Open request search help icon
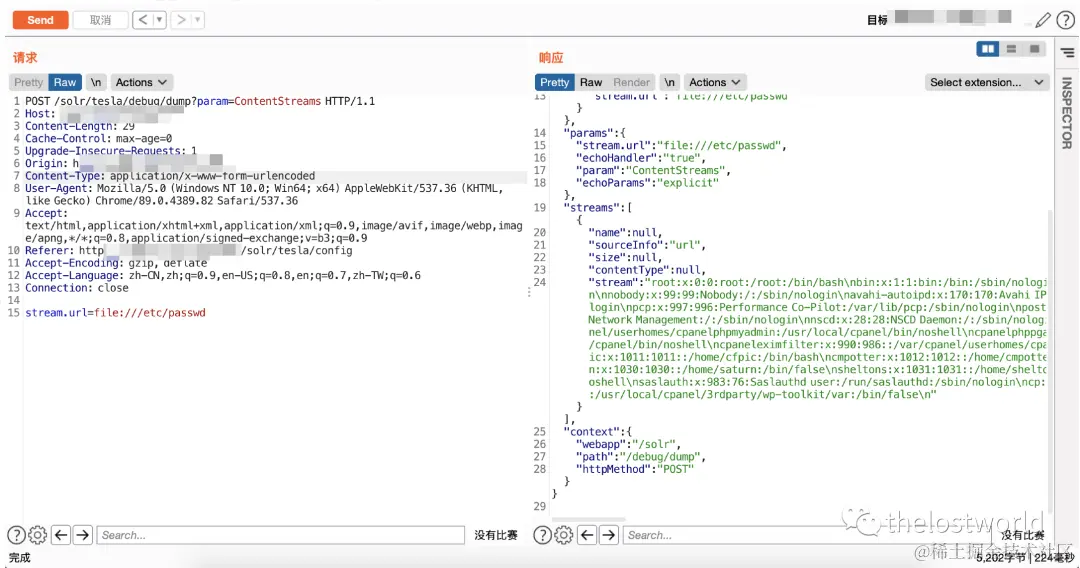Viewport: 1080px width, 568px height. point(16,535)
